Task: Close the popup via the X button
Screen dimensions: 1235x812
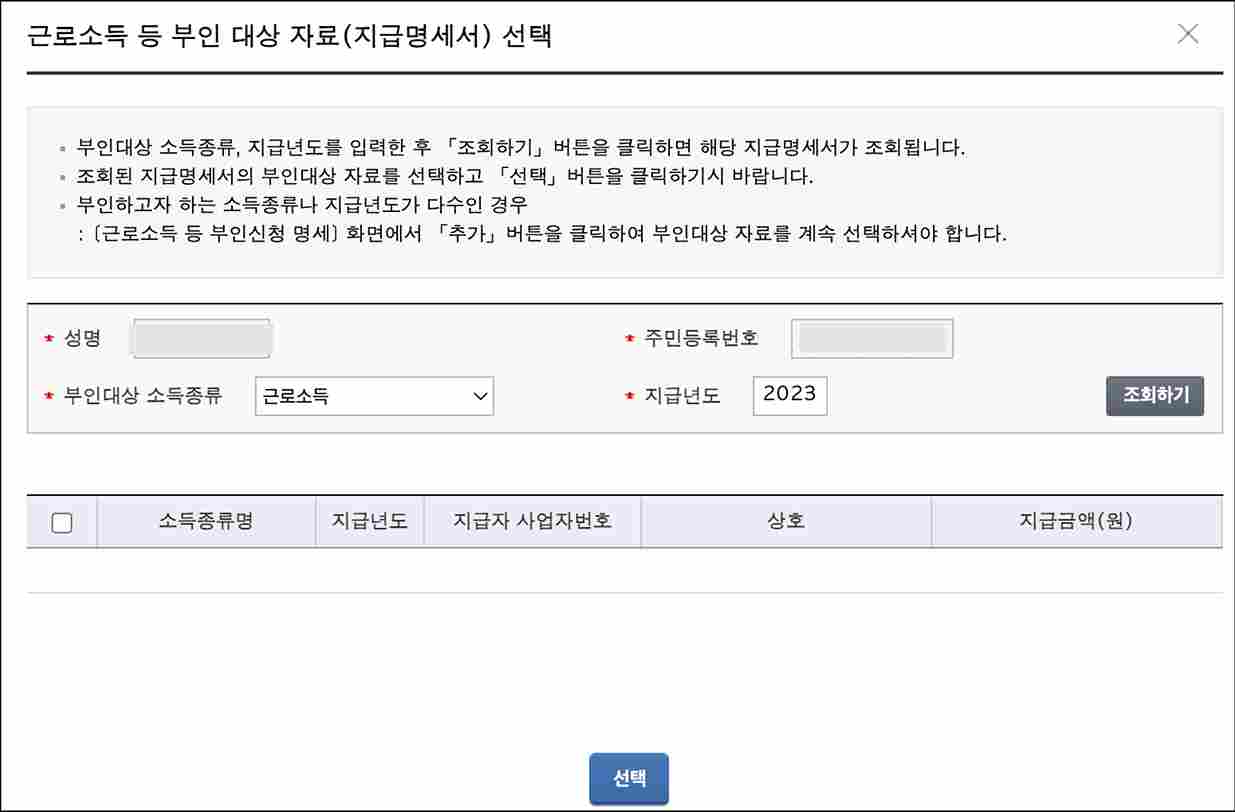Action: 1188,34
